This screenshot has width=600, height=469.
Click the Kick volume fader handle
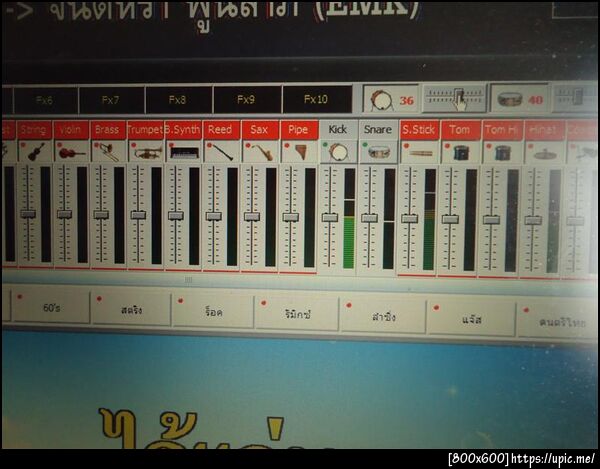coord(330,217)
